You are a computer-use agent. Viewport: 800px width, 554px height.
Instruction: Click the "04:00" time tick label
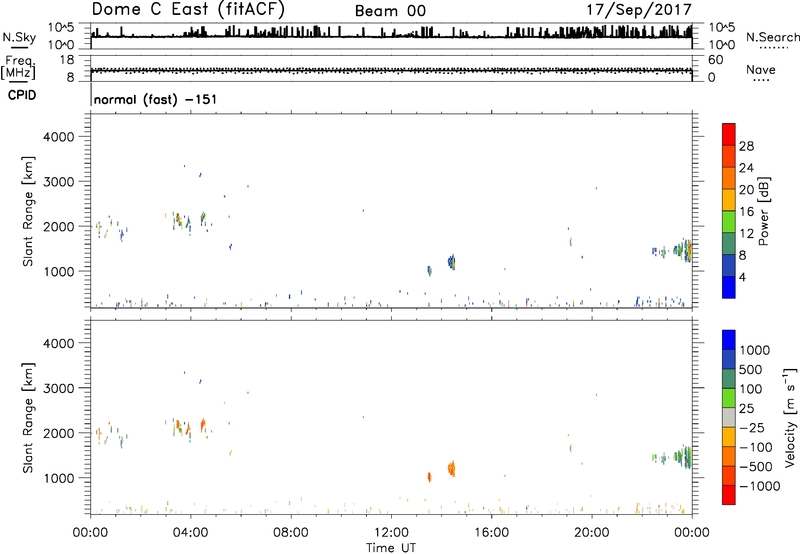coord(190,533)
